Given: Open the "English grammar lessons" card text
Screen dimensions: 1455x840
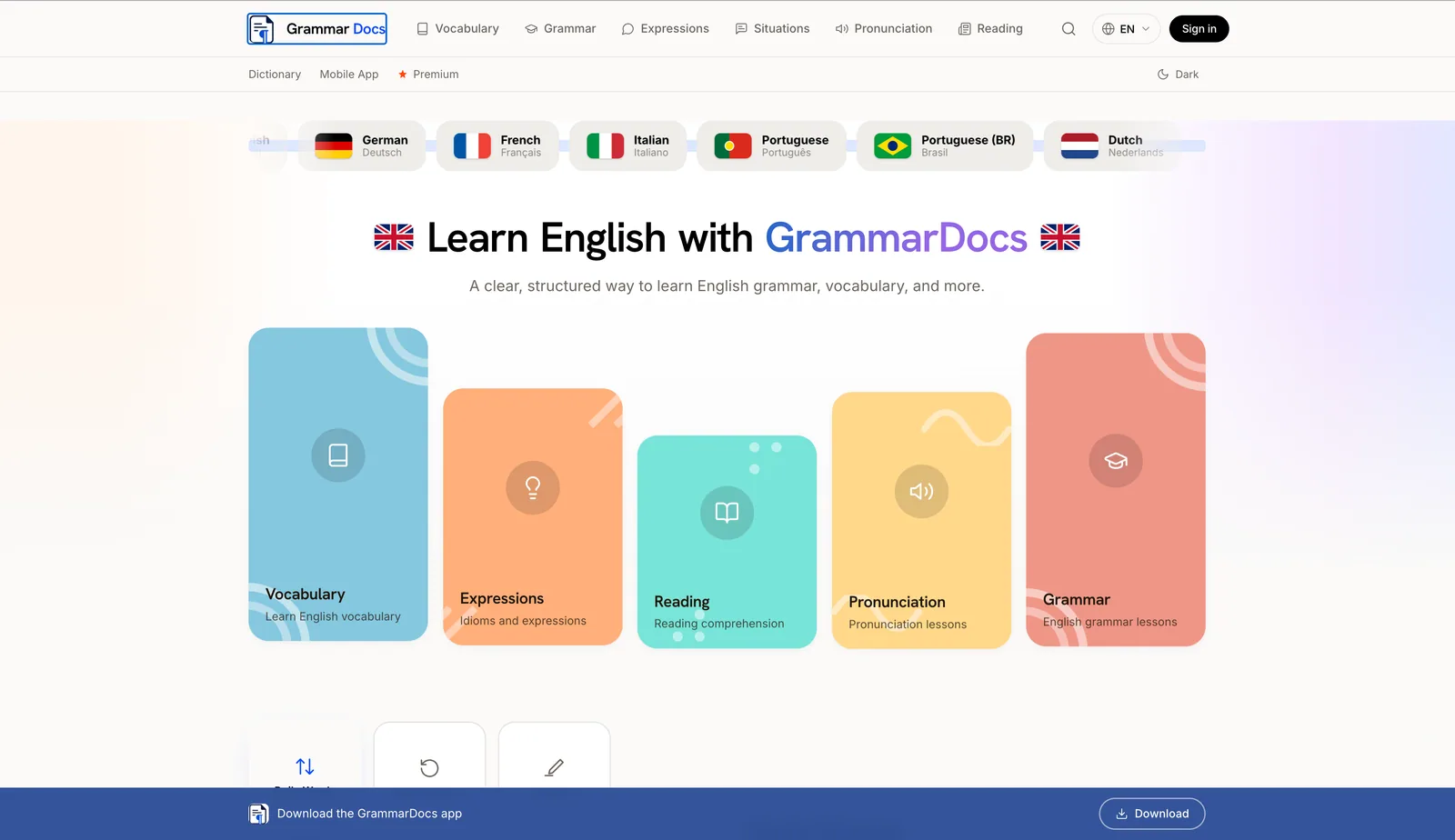Looking at the screenshot, I should click(x=1110, y=622).
